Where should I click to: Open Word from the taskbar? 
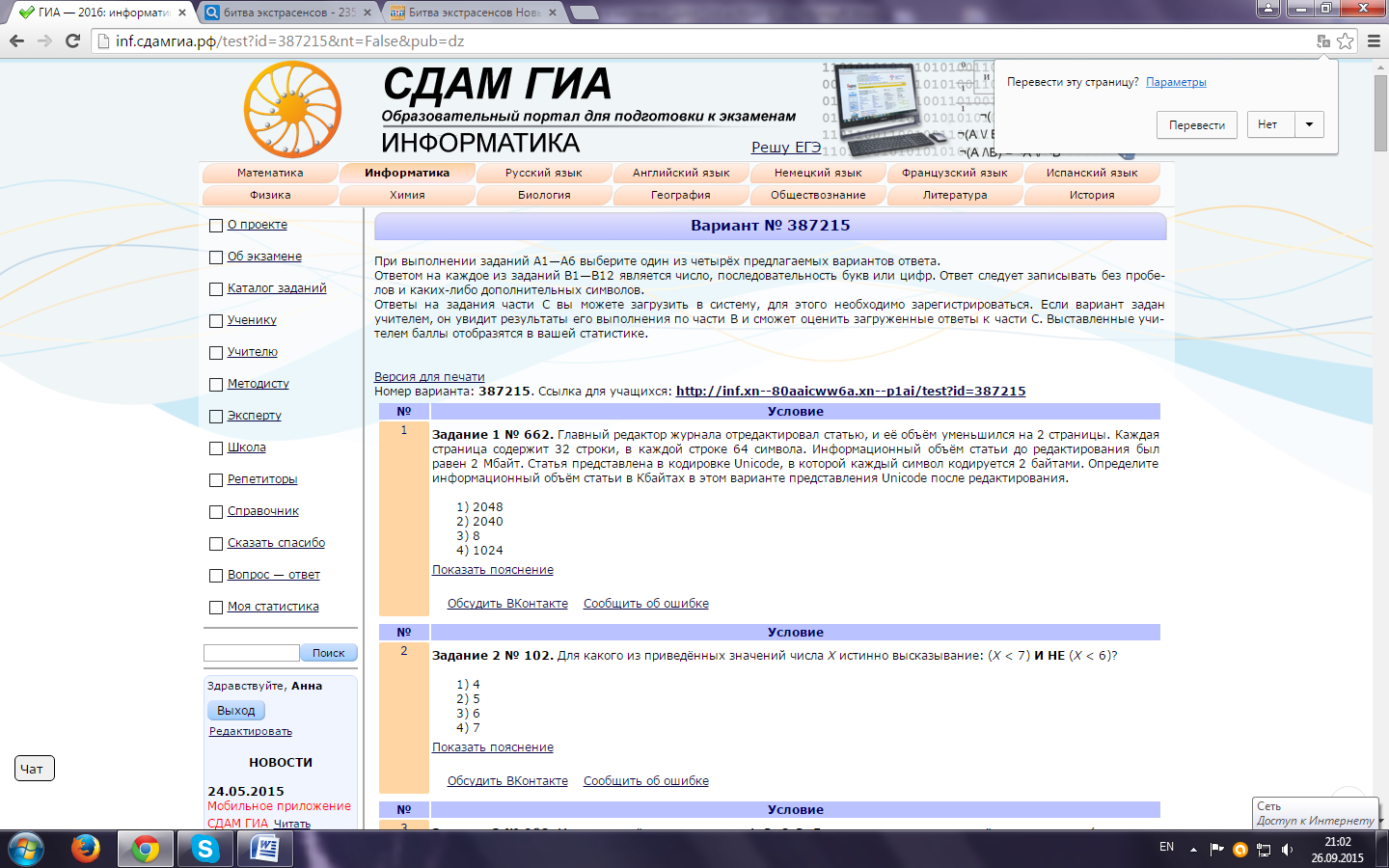(264, 849)
